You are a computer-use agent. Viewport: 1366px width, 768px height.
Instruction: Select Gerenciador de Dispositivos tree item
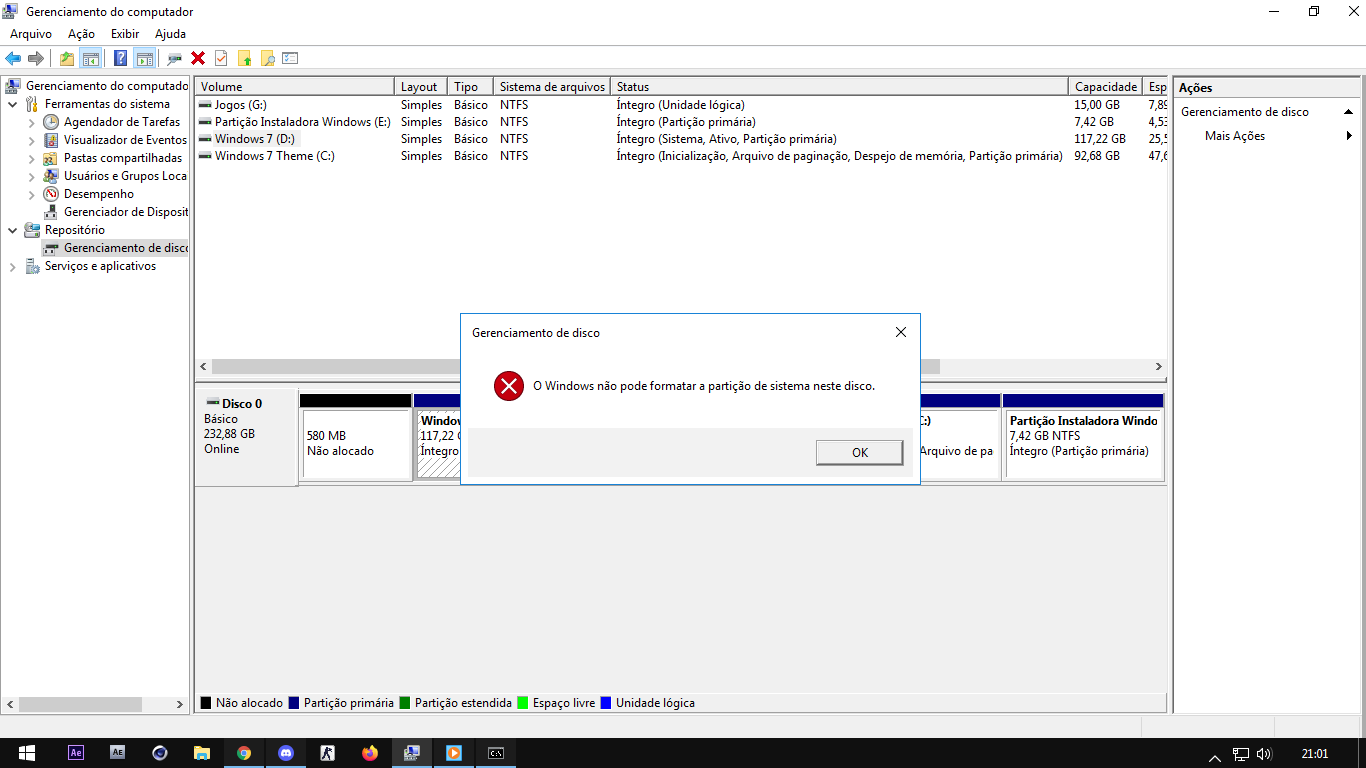(116, 212)
